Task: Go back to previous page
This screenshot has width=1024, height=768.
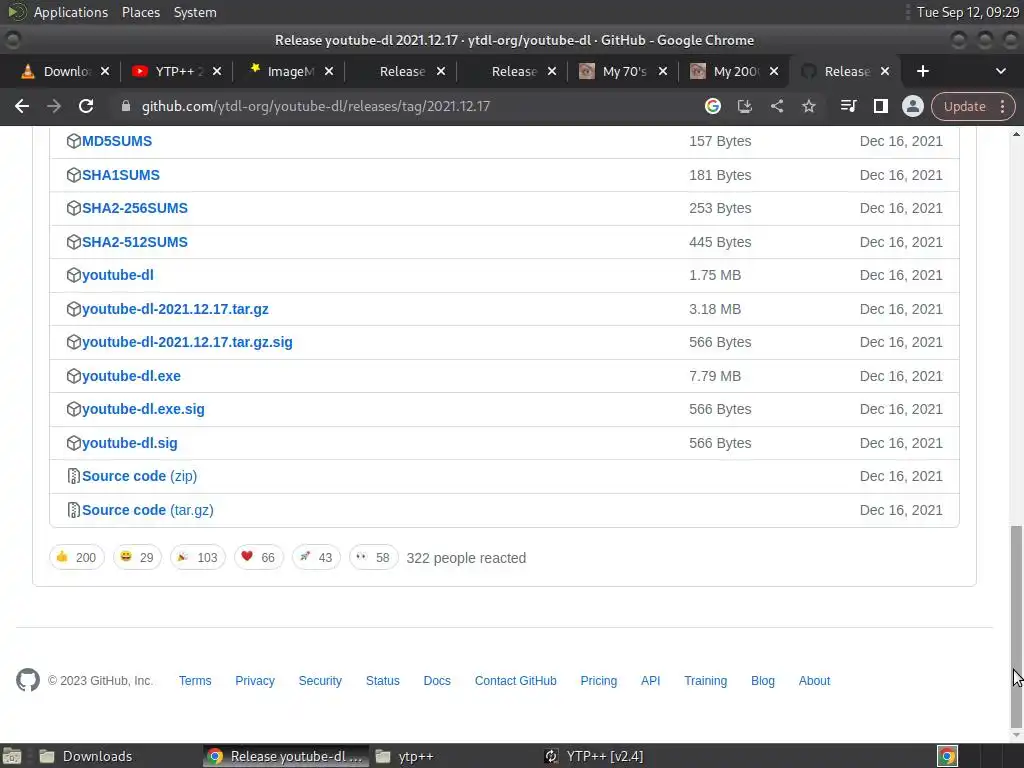Action: coord(22,106)
